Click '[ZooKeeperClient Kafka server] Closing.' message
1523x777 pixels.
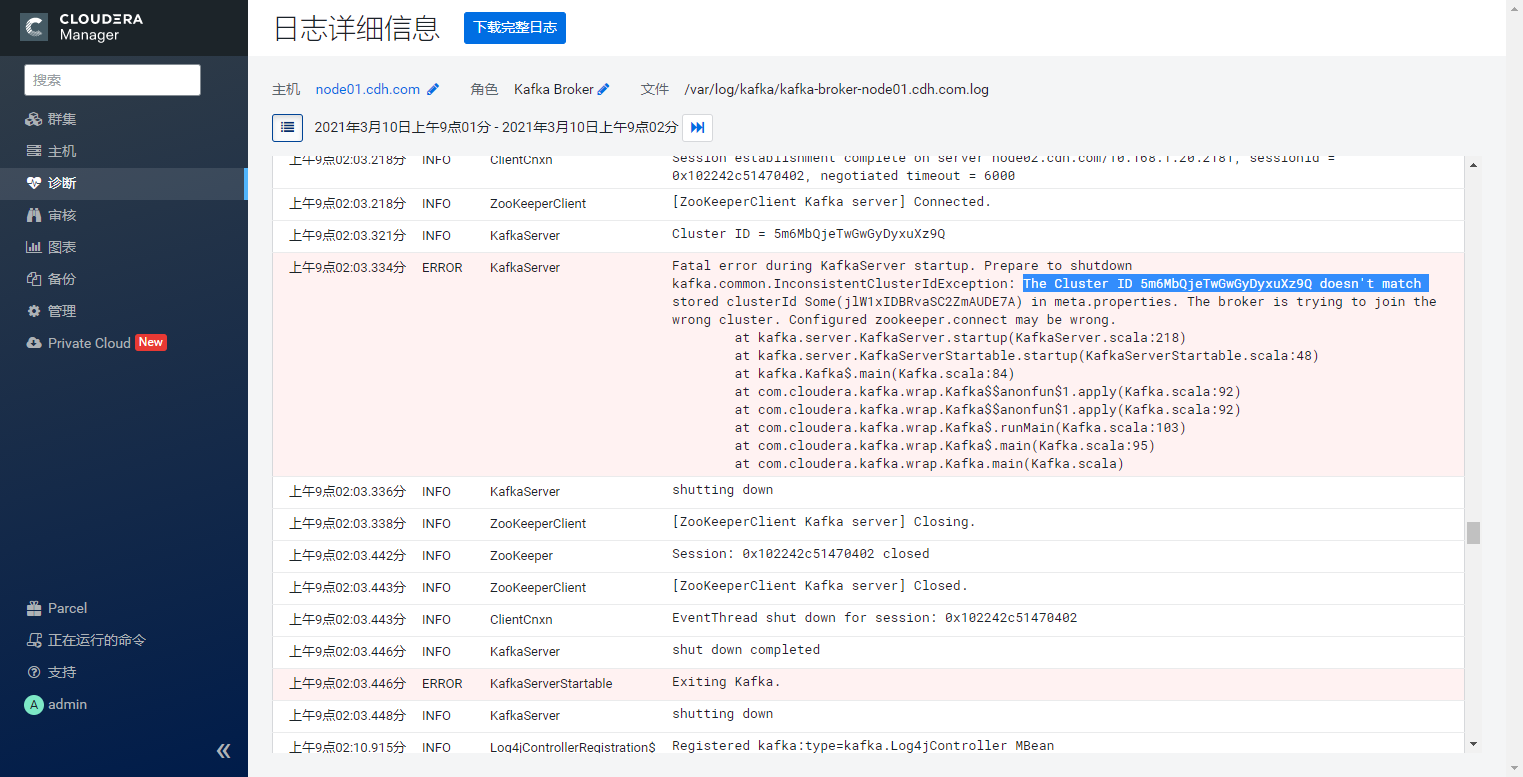823,522
